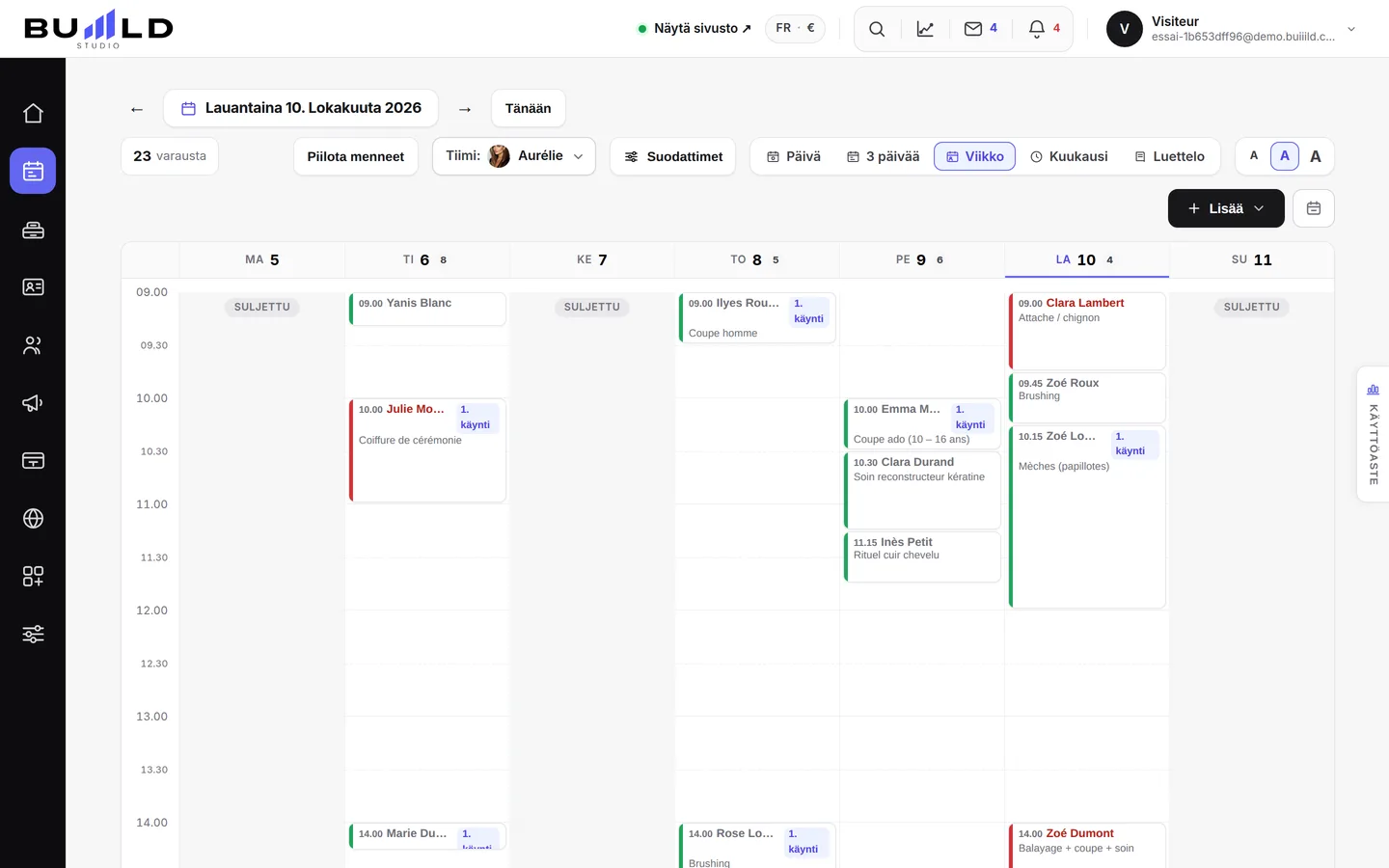This screenshot has width=1389, height=868.
Task: Open the Näytä sivusto link
Action: pos(694,29)
